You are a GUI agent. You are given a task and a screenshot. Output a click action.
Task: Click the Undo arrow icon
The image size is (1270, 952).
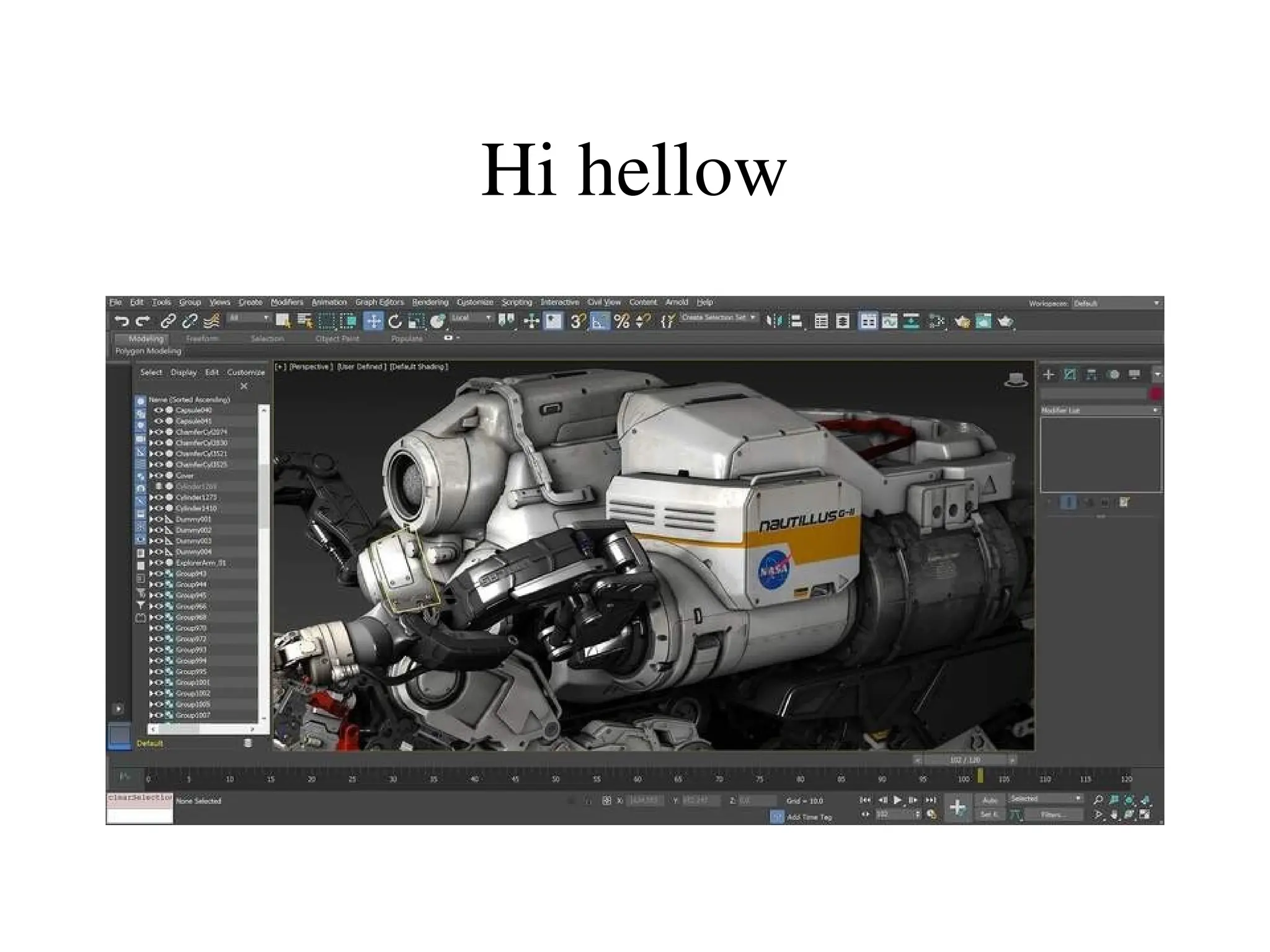click(122, 321)
